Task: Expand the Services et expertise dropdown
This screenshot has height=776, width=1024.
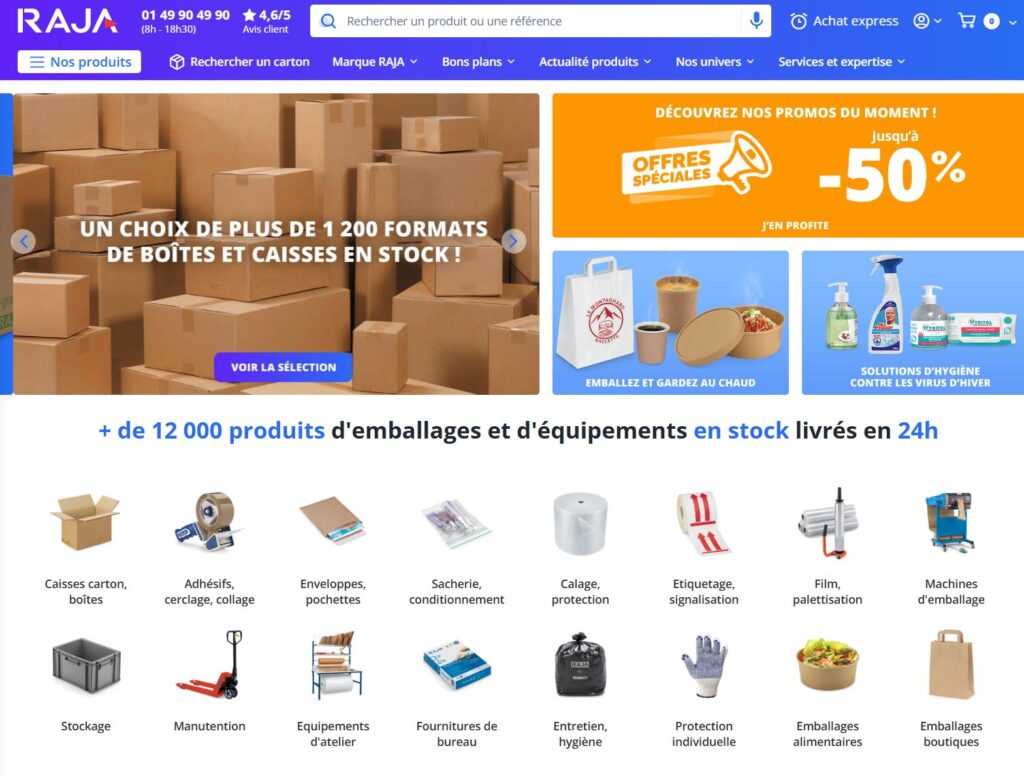Action: [x=841, y=62]
